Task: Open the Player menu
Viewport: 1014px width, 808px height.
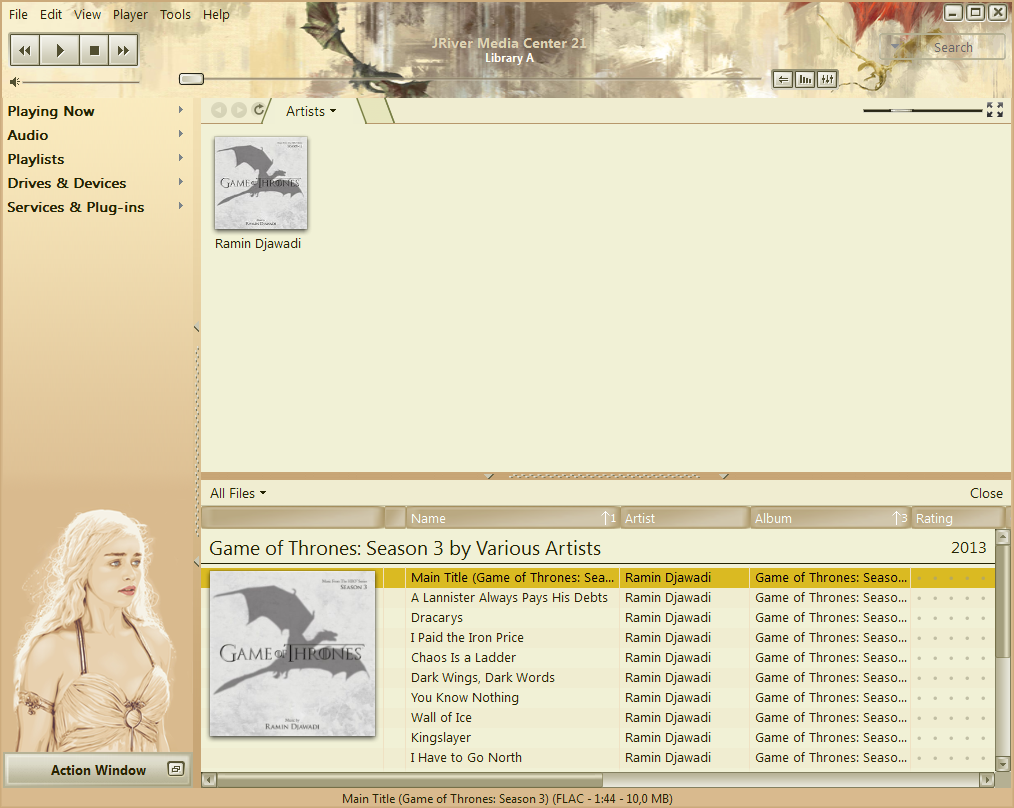Action: pos(130,14)
